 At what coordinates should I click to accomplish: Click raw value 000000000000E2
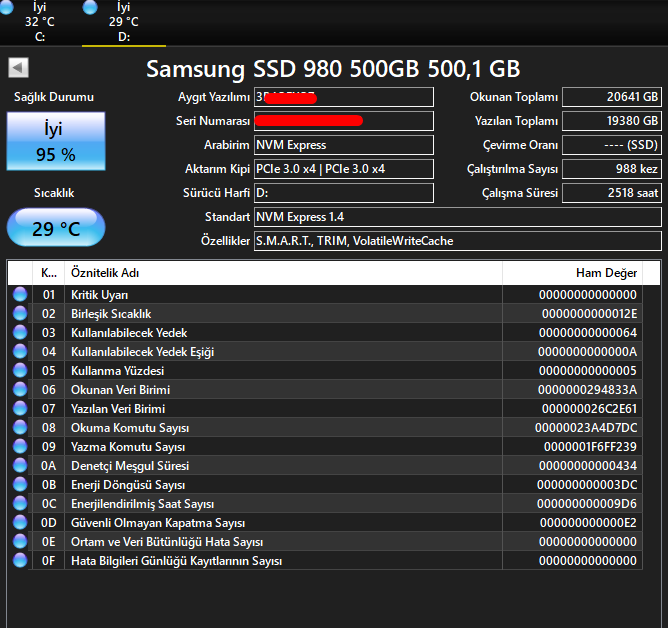click(588, 523)
